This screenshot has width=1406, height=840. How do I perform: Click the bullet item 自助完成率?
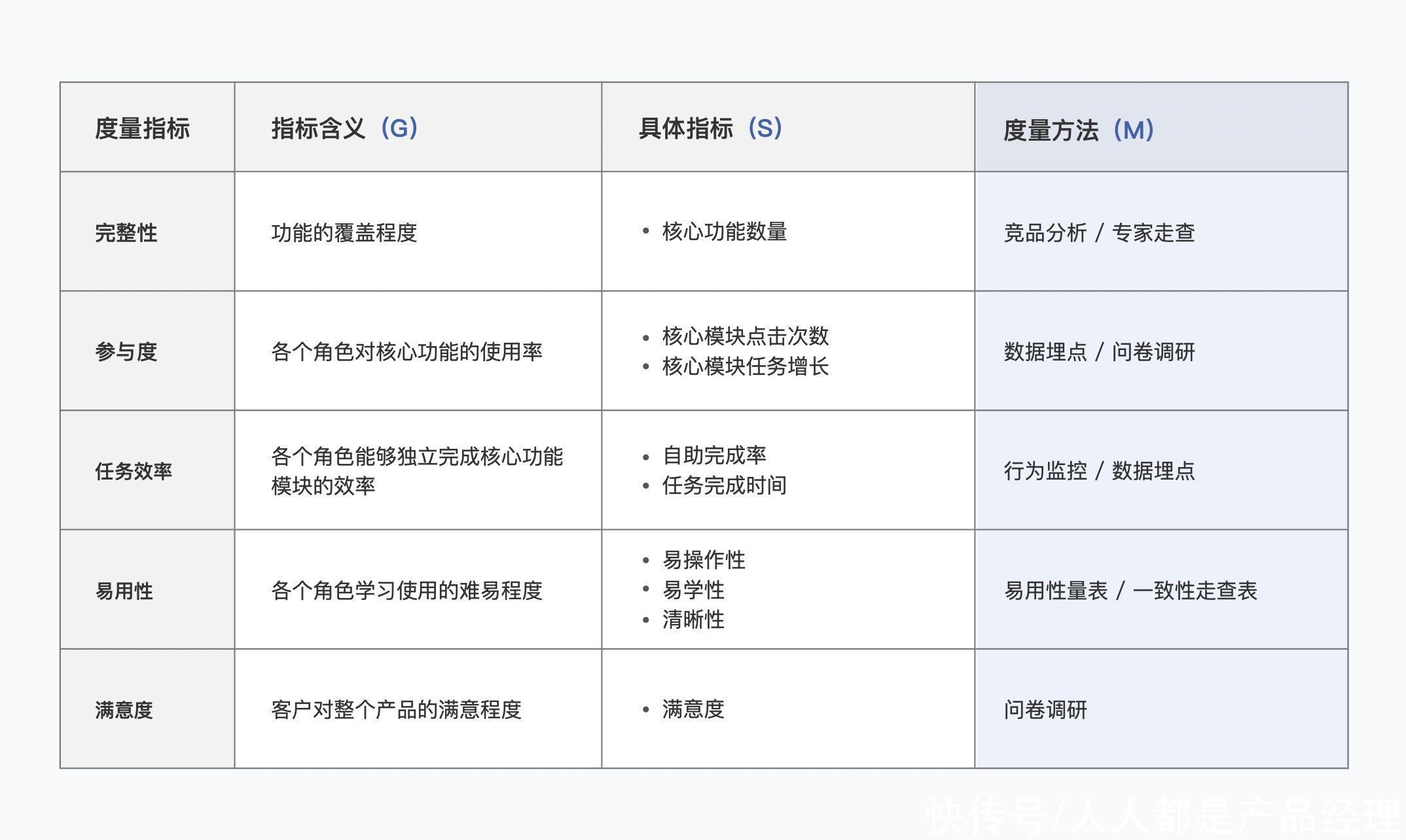[x=714, y=455]
